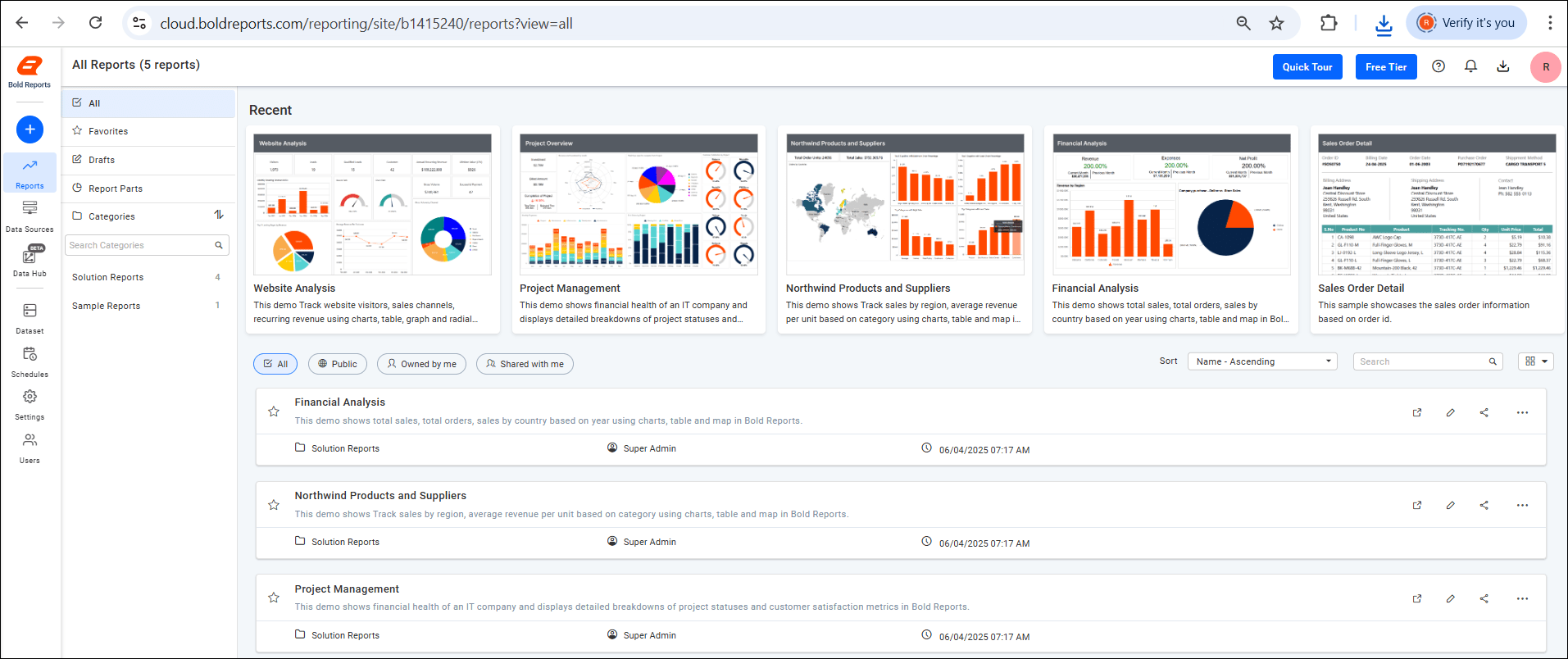The height and width of the screenshot is (659, 1568).
Task: Open Reports in the left sidebar
Action: tap(30, 173)
